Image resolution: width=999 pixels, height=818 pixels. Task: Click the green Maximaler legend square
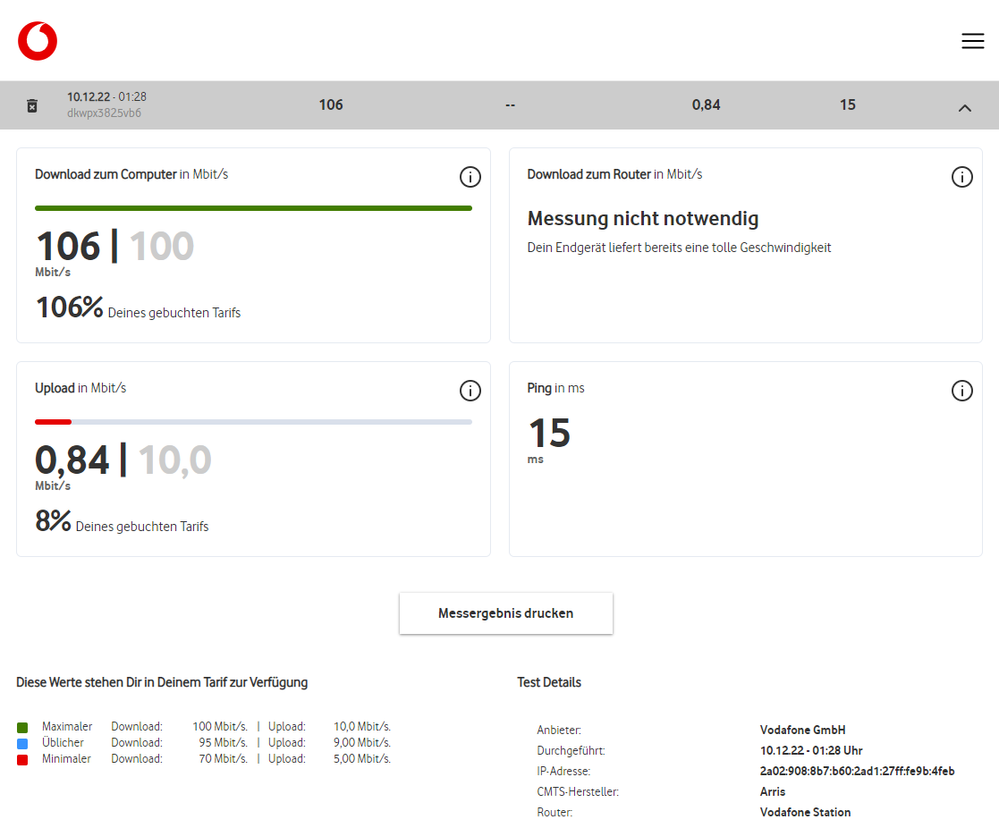[22, 727]
